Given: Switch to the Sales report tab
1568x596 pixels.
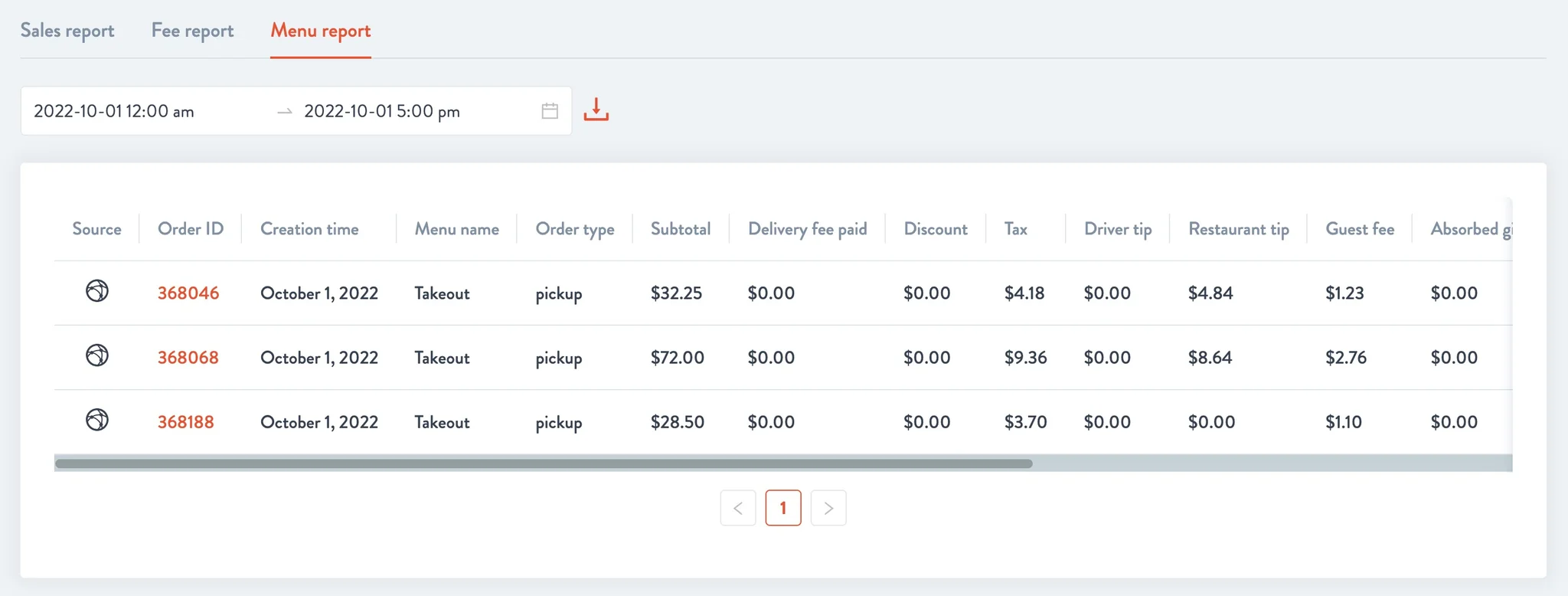Looking at the screenshot, I should [x=67, y=31].
